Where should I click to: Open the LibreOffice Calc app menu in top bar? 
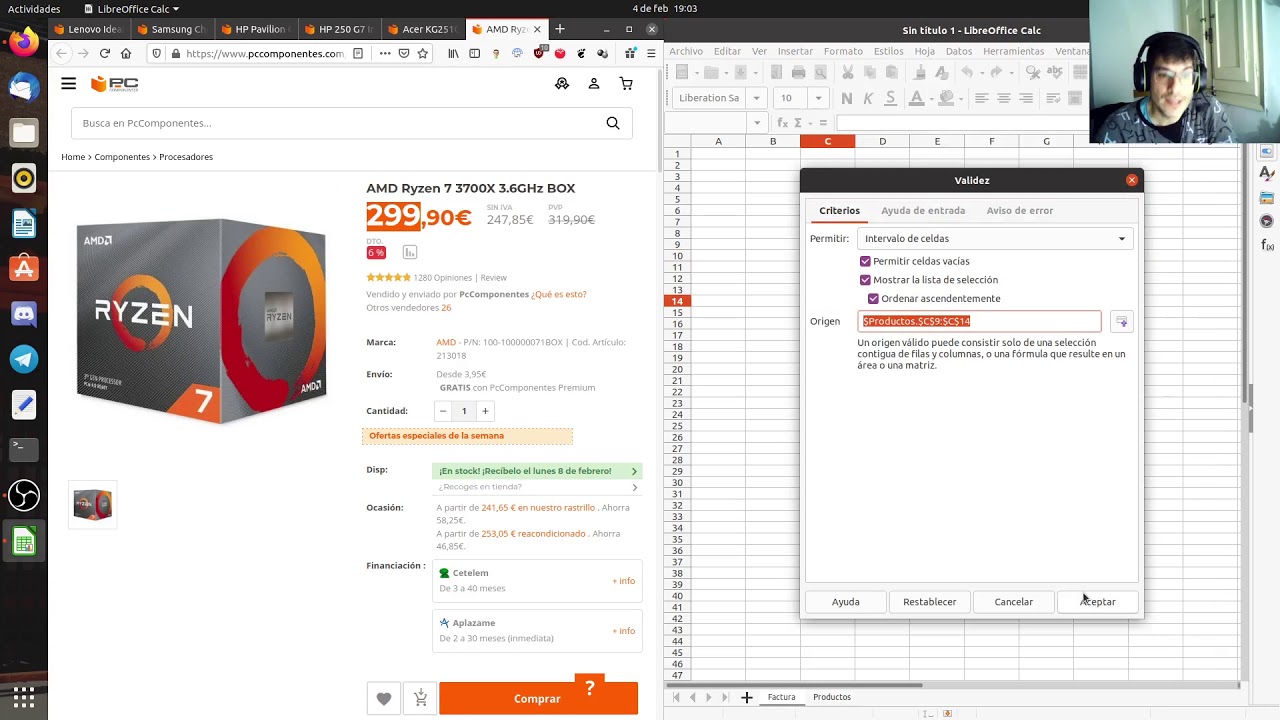tap(132, 9)
